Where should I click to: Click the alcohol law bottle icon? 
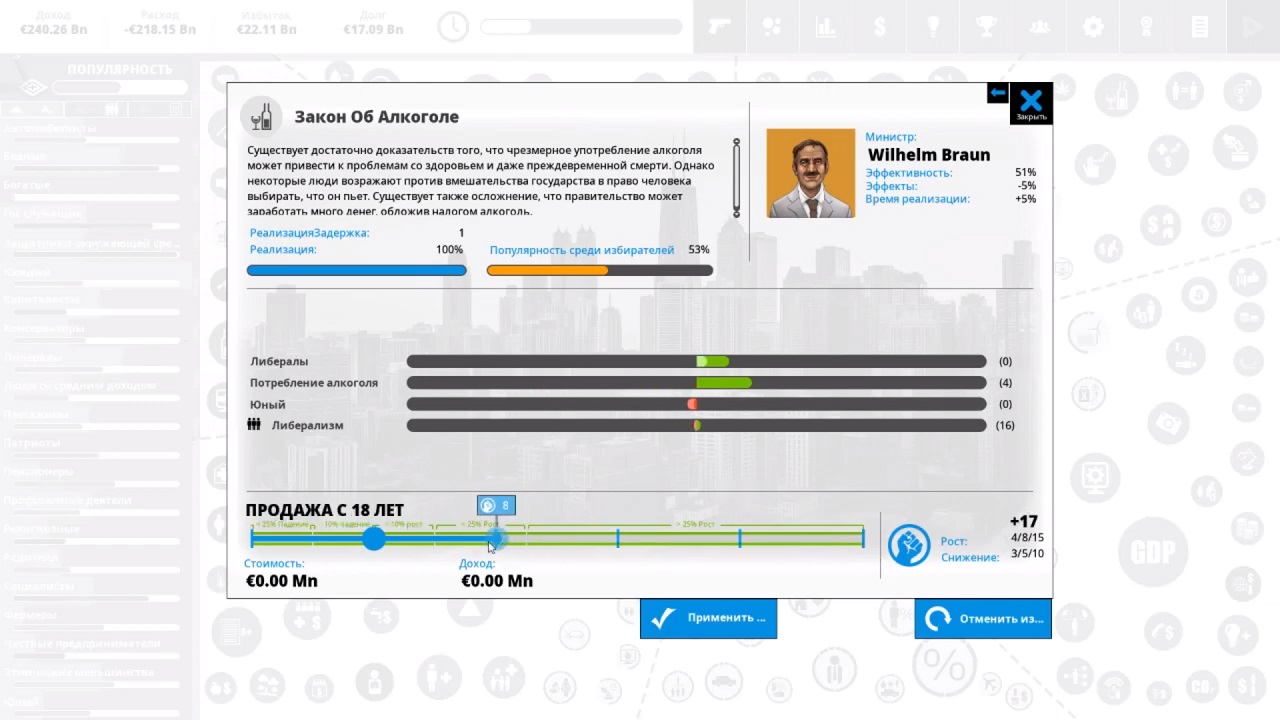pyautogui.click(x=261, y=117)
